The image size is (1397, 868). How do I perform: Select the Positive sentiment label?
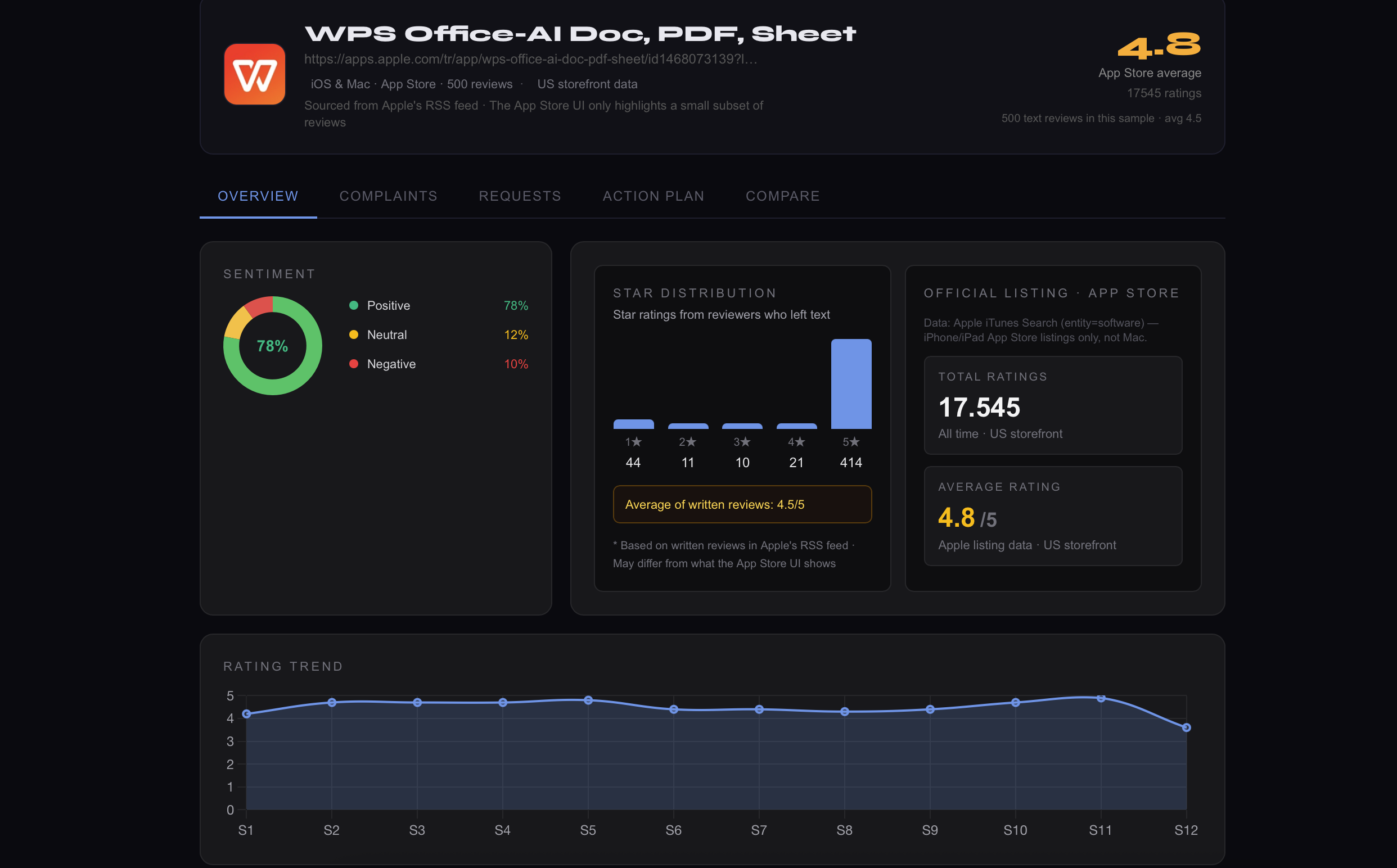389,305
